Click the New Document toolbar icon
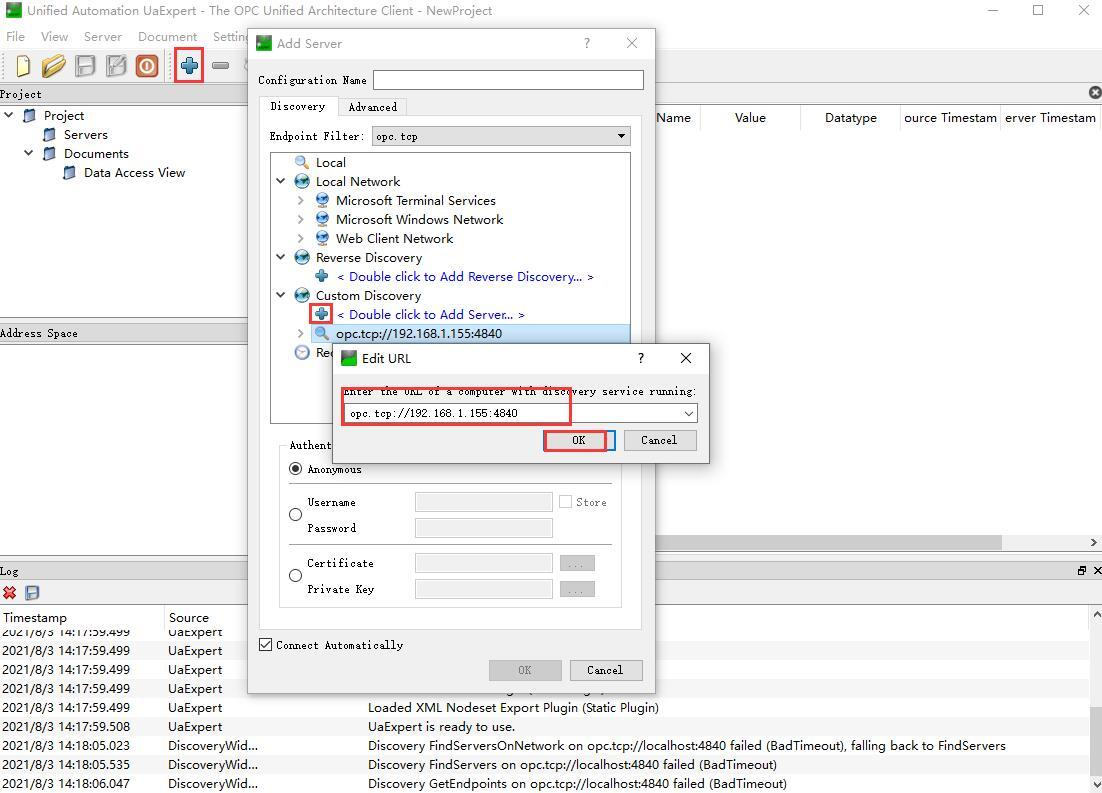Viewport: 1102px width, 793px height. pyautogui.click(x=22, y=66)
